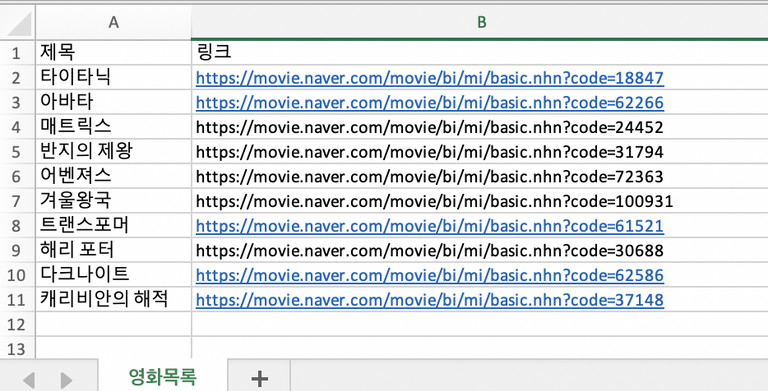Select row 12 header
The image size is (768, 391).
pyautogui.click(x=17, y=324)
